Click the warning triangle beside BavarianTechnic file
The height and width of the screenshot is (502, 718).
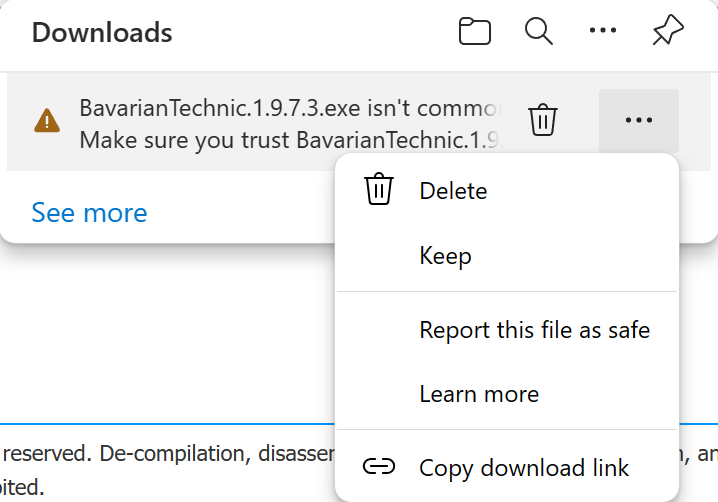(47, 122)
